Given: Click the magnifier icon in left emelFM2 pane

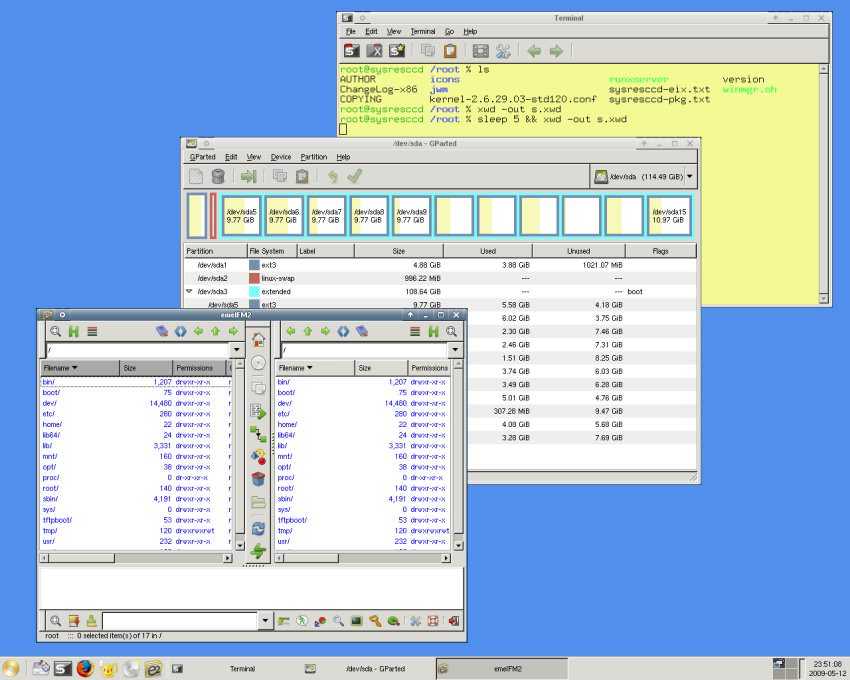Looking at the screenshot, I should point(56,331).
